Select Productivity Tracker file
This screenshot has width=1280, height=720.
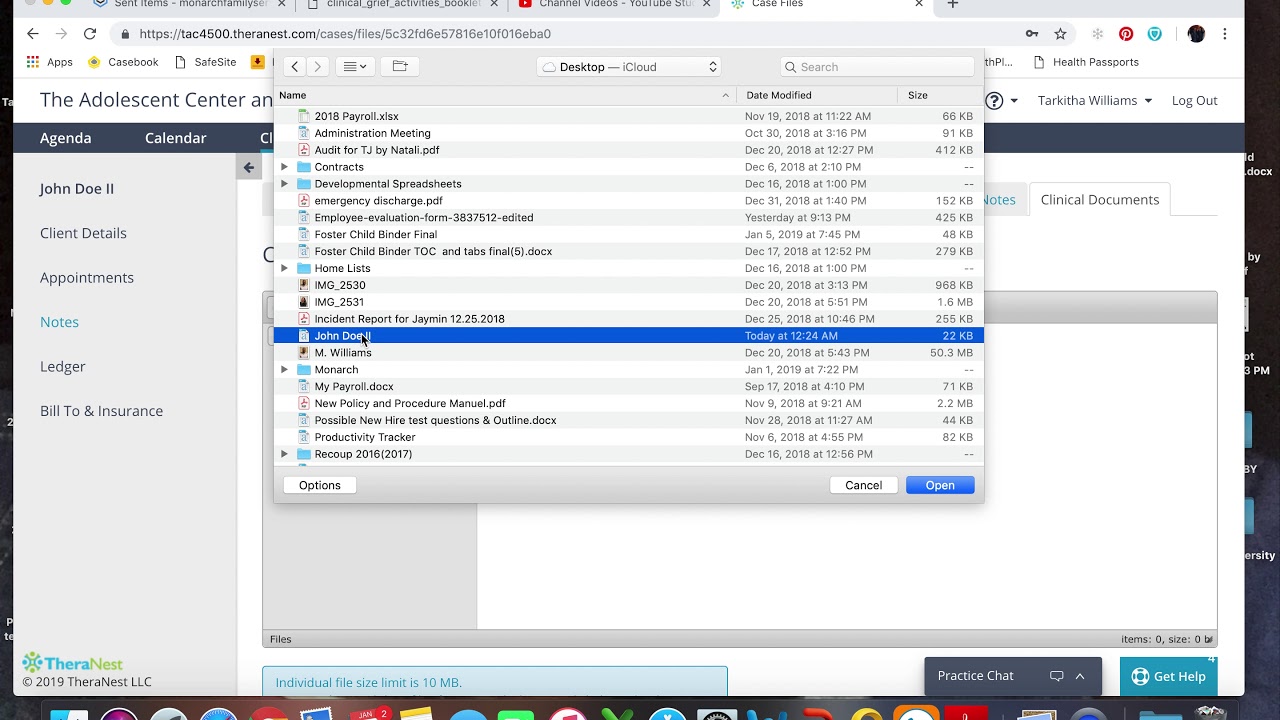click(x=628, y=437)
